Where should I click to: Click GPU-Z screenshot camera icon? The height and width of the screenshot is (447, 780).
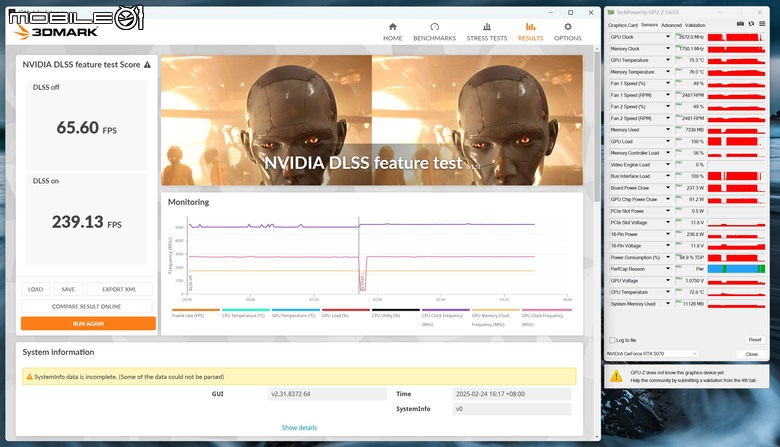coord(740,24)
